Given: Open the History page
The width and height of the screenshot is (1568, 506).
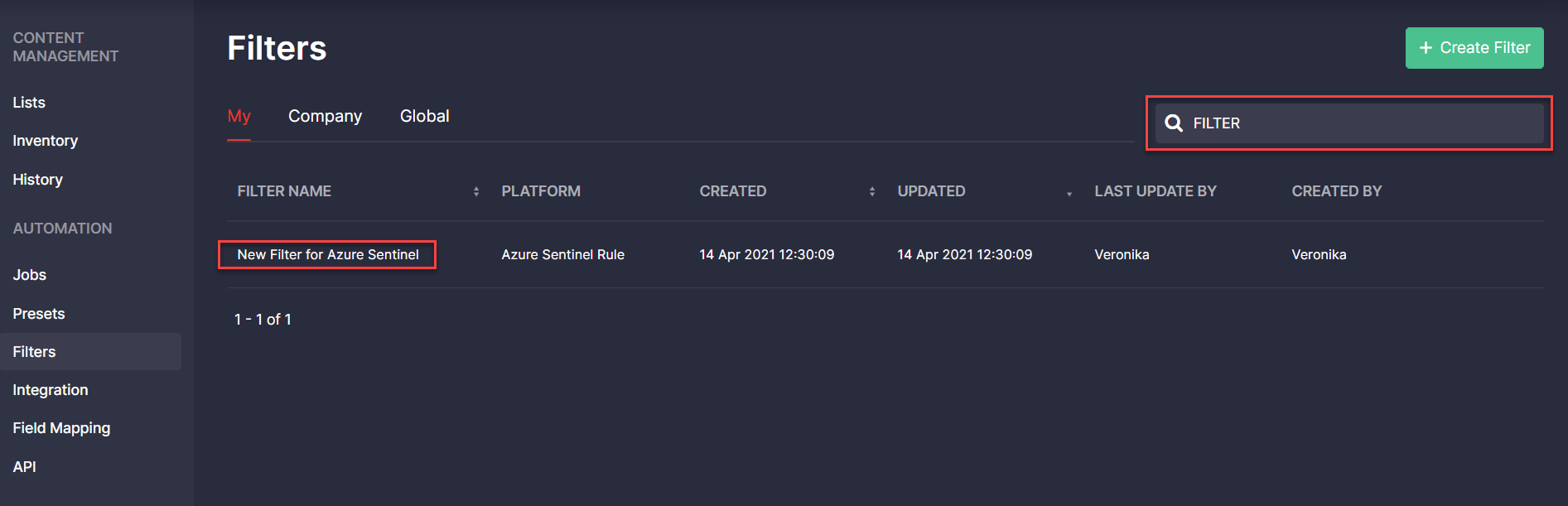Looking at the screenshot, I should click(x=37, y=180).
